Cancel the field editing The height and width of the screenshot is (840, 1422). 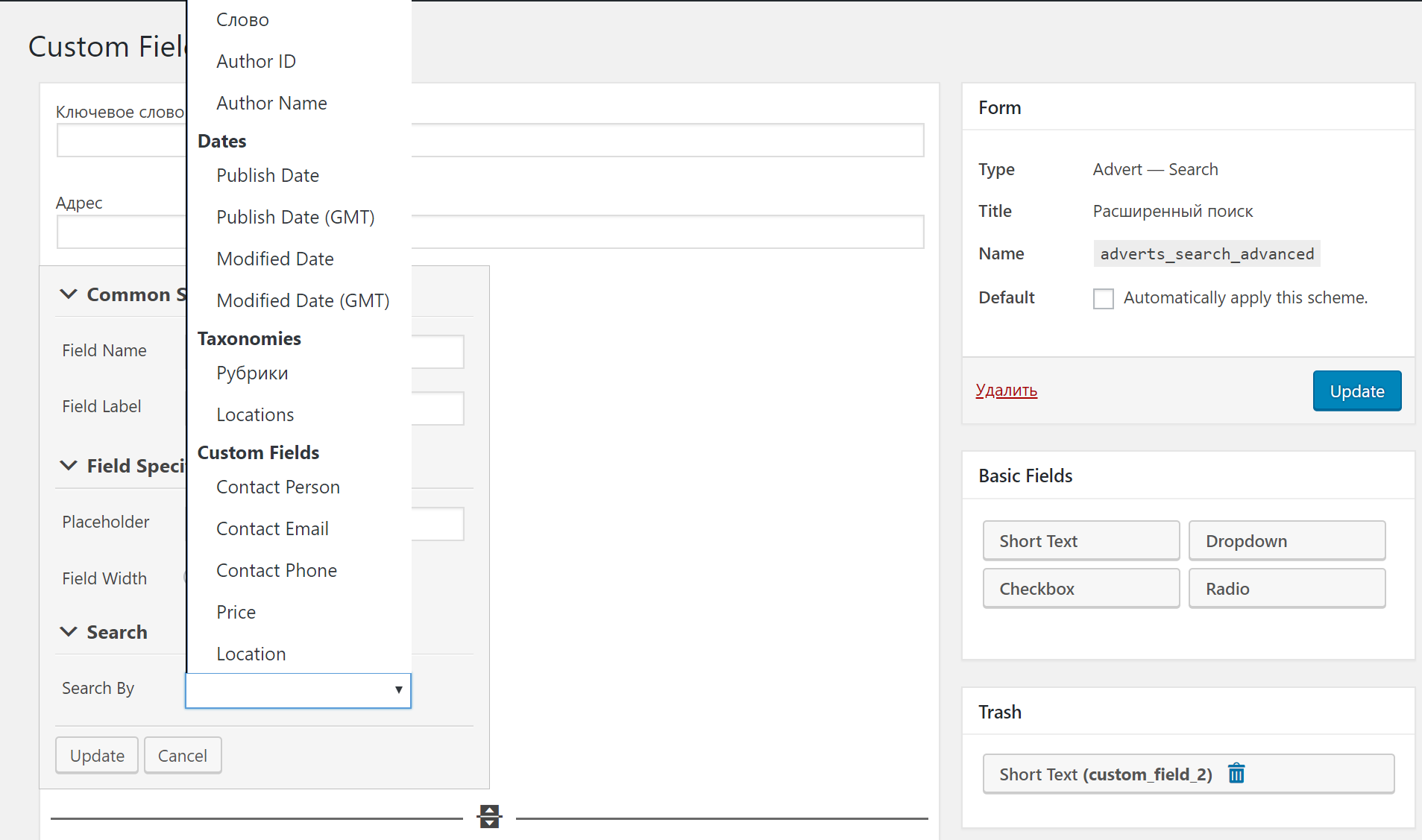[183, 756]
